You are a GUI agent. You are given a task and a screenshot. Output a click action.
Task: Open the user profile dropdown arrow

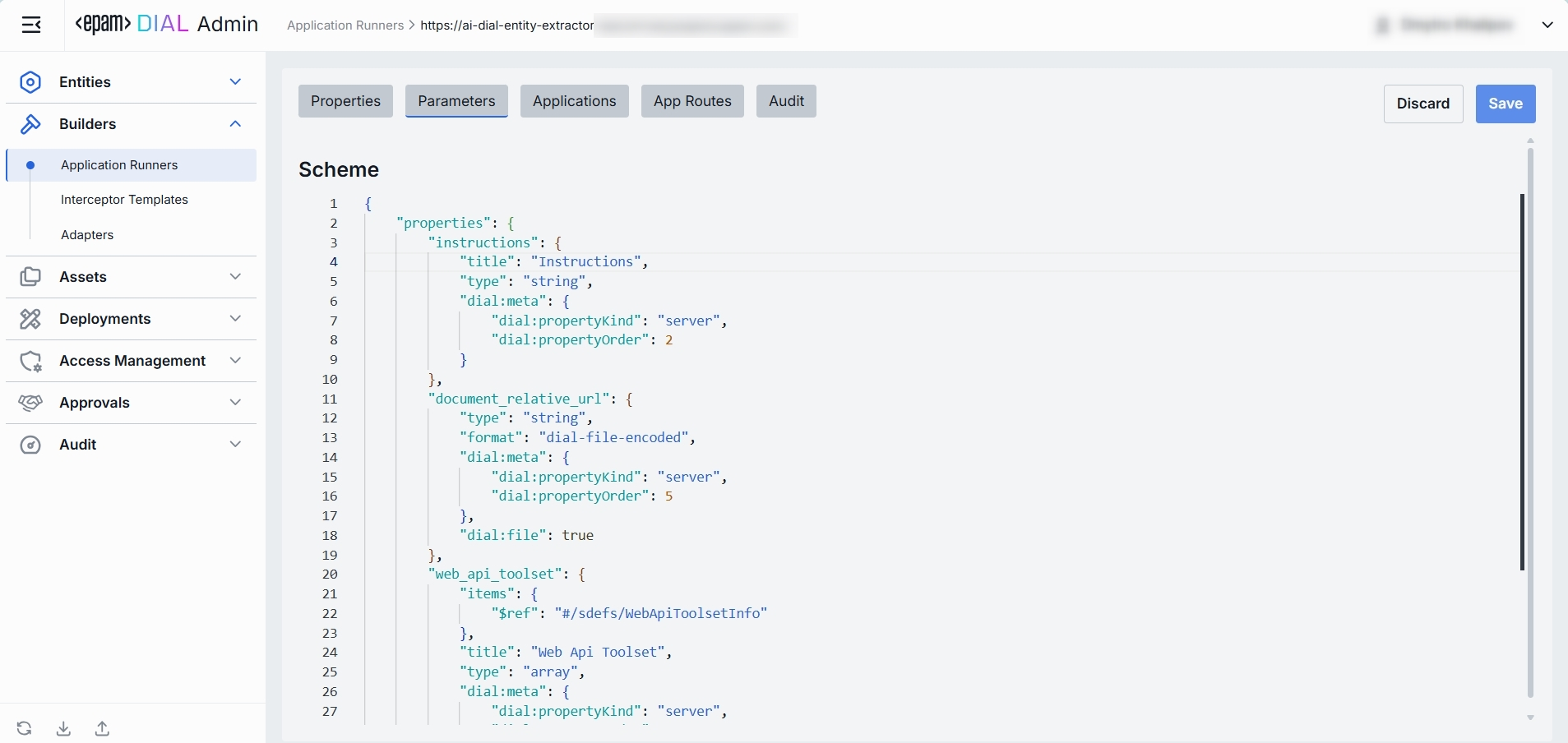point(1547,25)
